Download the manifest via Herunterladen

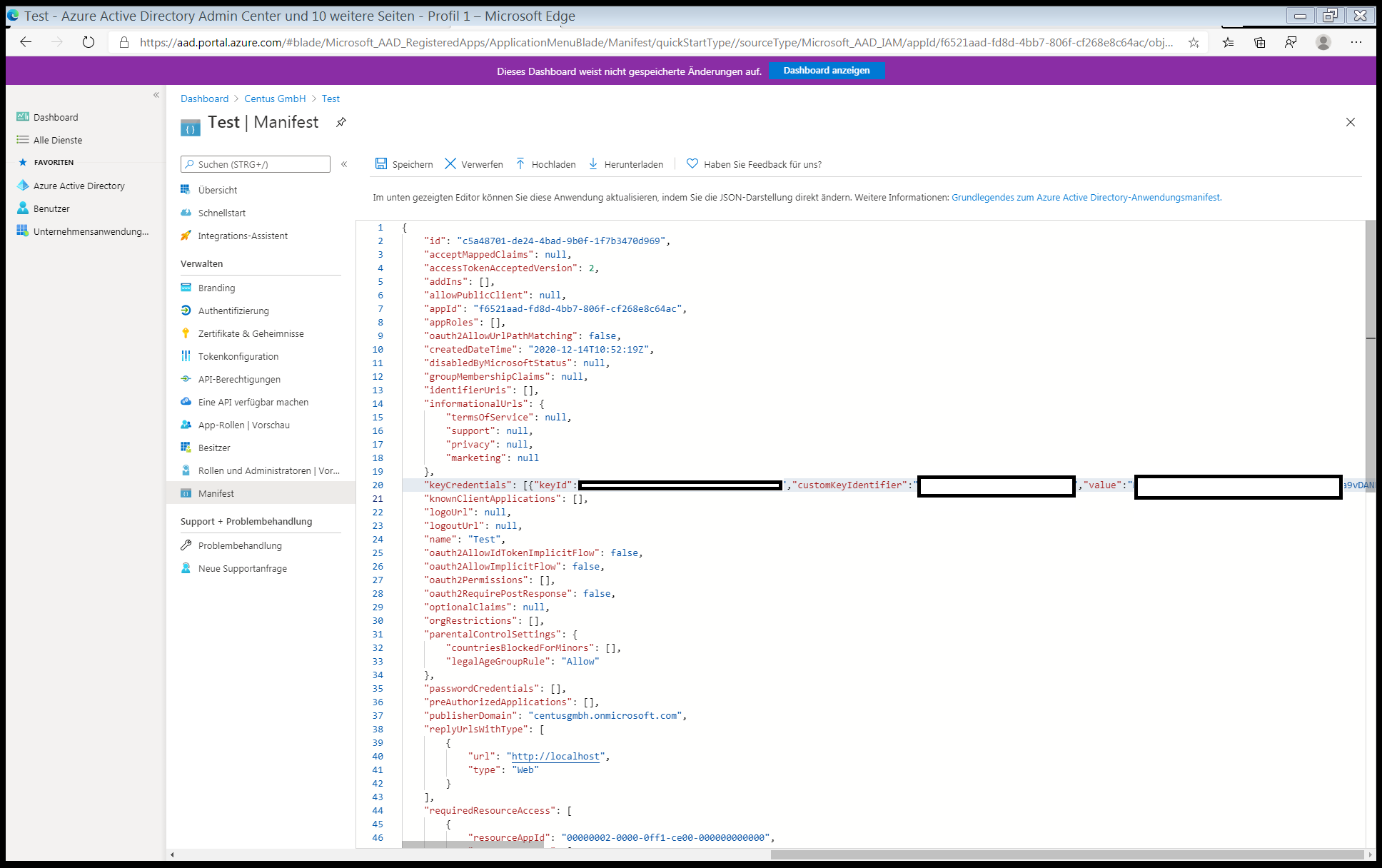[625, 164]
